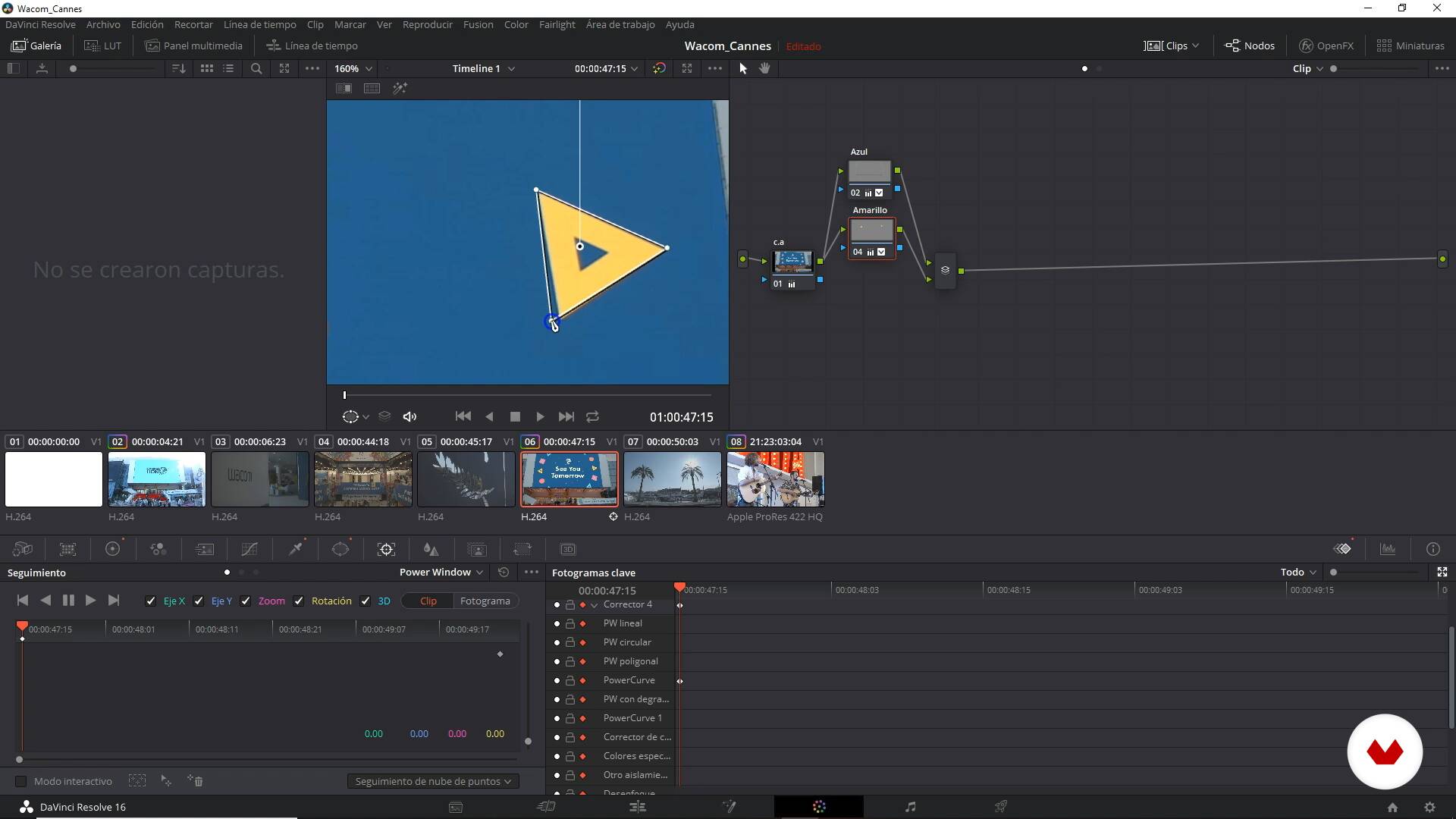Open the Sizing palette icon

pos(522,549)
